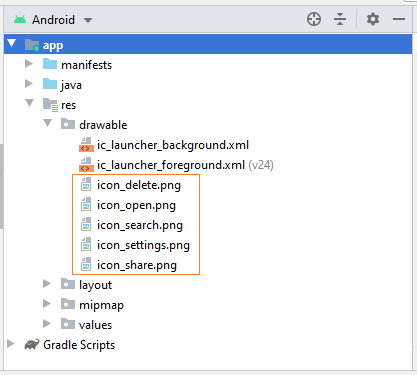Click the Gradle Scripts elephant icon
The width and height of the screenshot is (417, 375).
click(x=32, y=344)
